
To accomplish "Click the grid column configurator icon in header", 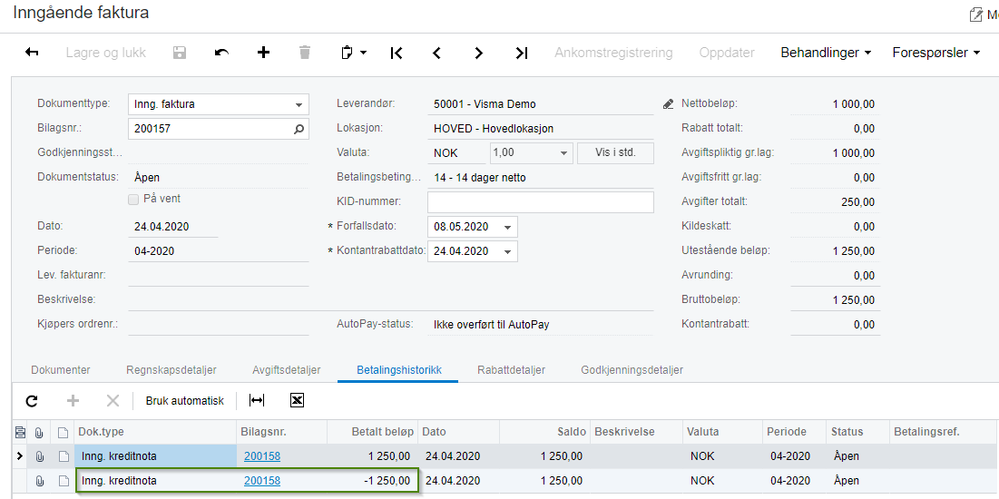I will [x=20, y=432].
